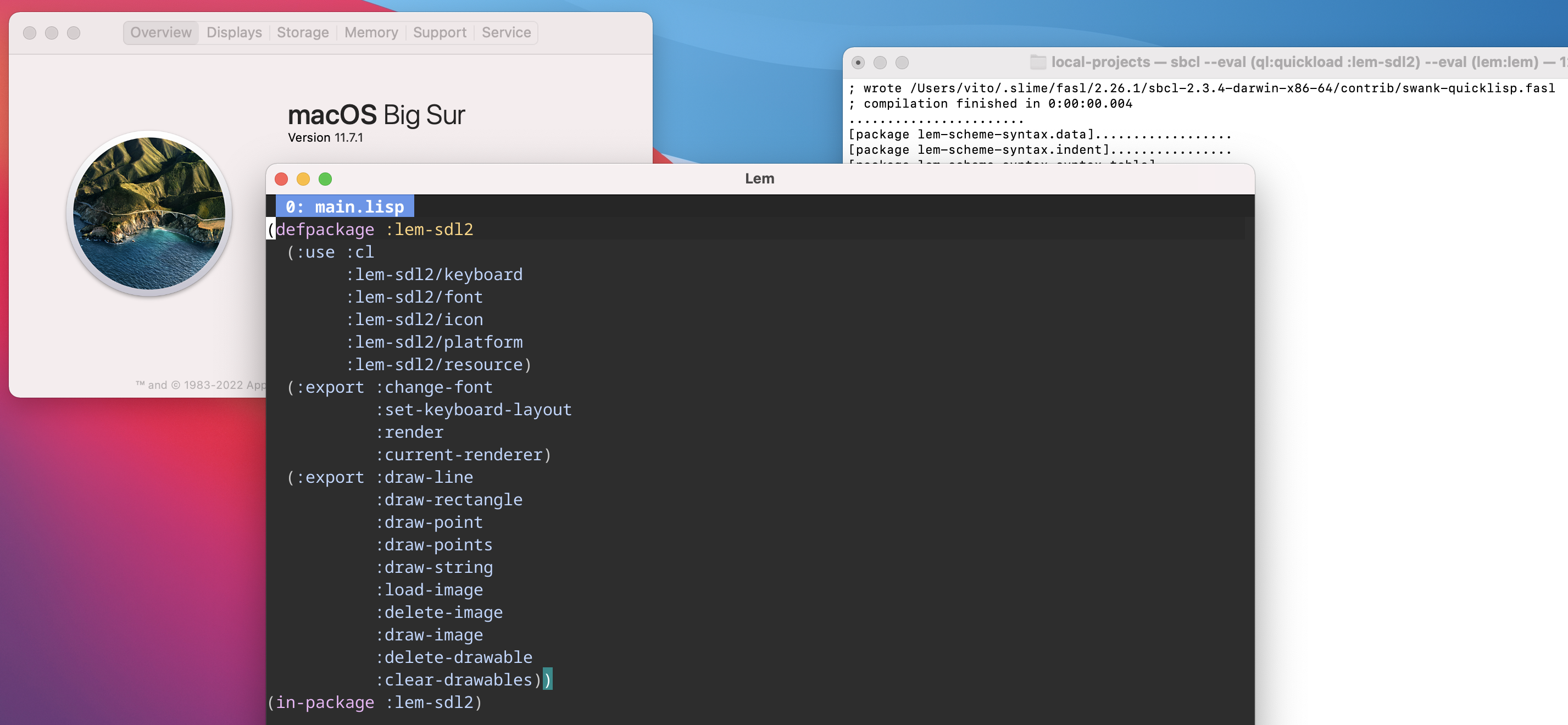Click the defpackage keyword in the Lem editor

(327, 230)
